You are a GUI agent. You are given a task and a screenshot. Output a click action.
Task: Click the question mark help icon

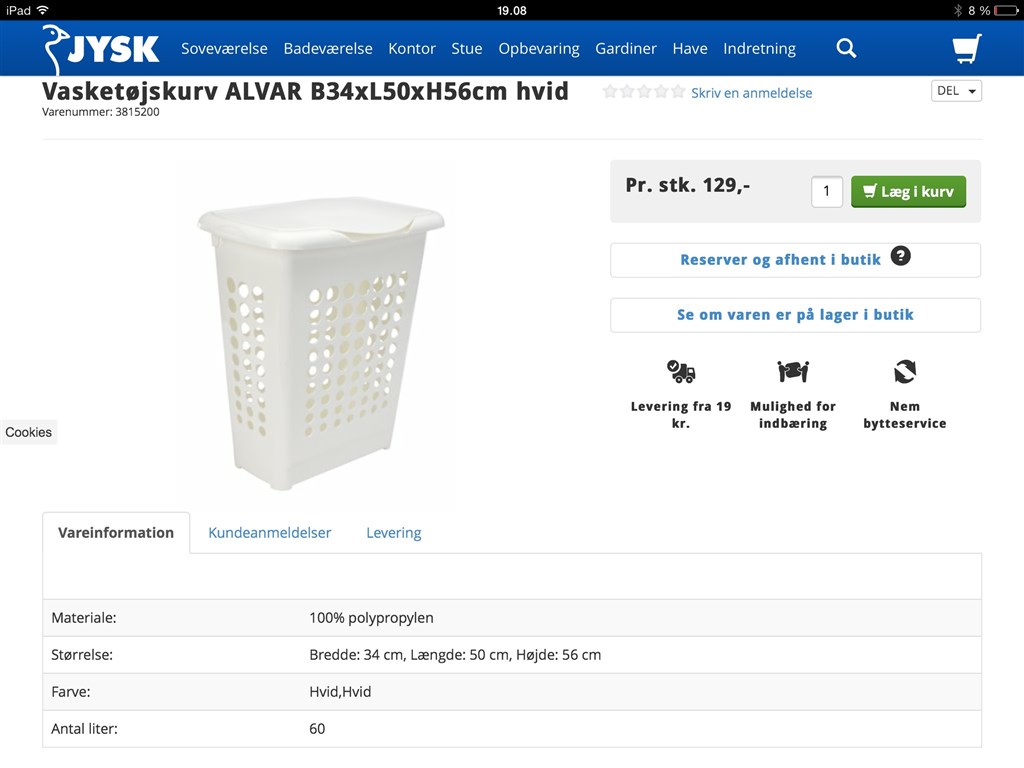(901, 256)
